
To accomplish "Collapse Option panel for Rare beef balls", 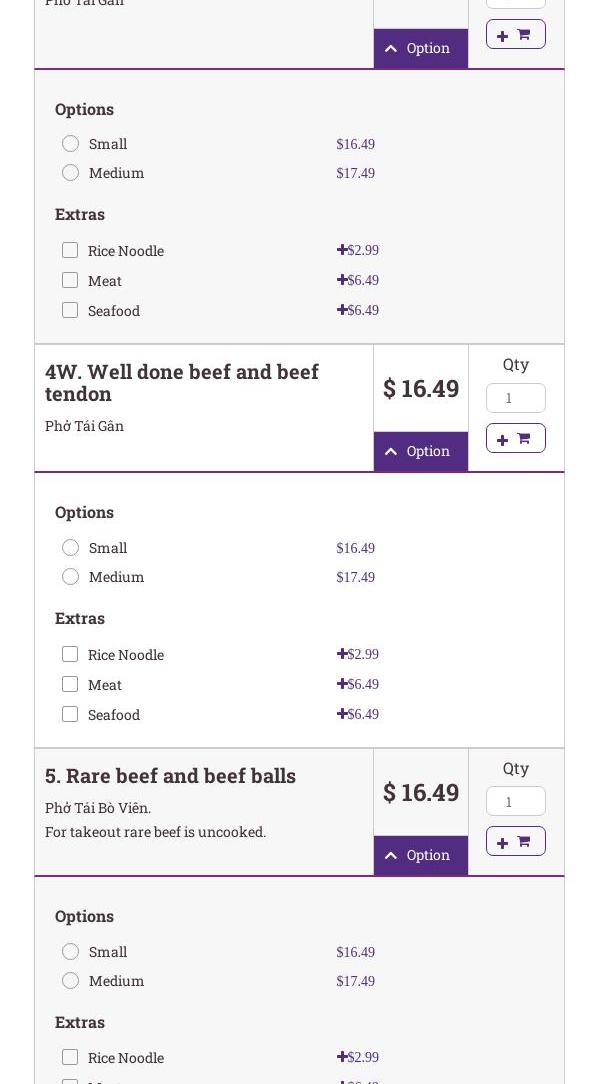I will pos(420,856).
